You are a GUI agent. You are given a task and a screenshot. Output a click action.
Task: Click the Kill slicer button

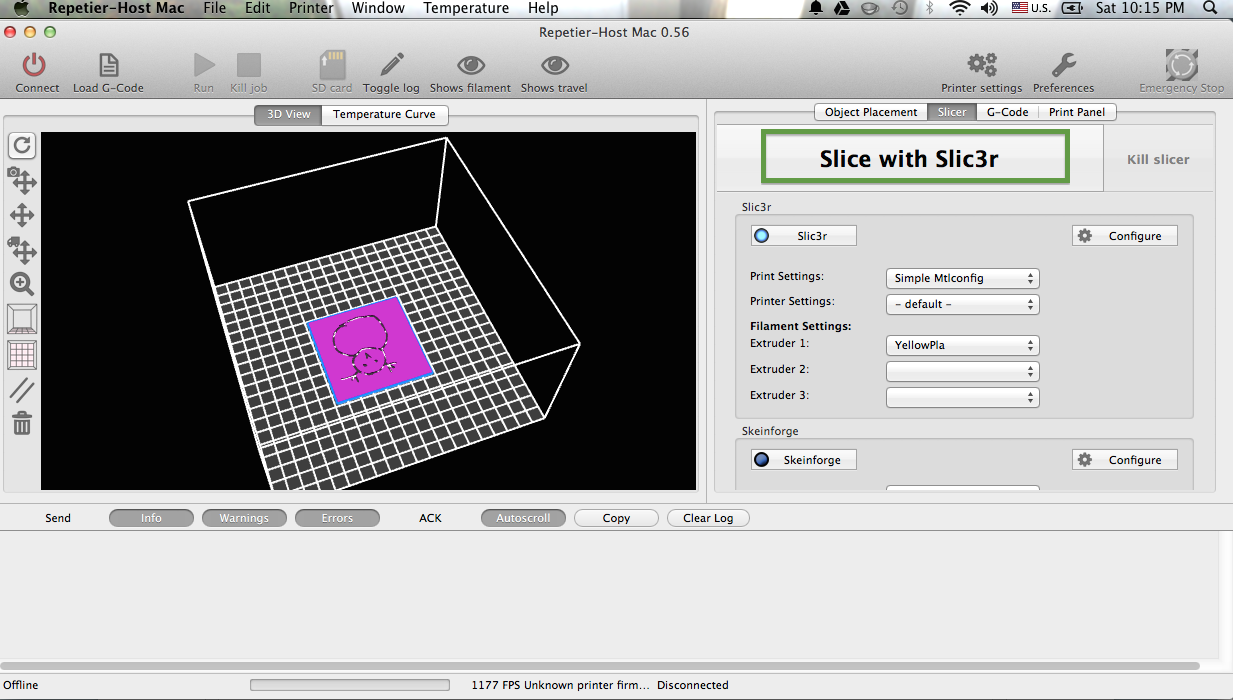click(x=1158, y=159)
